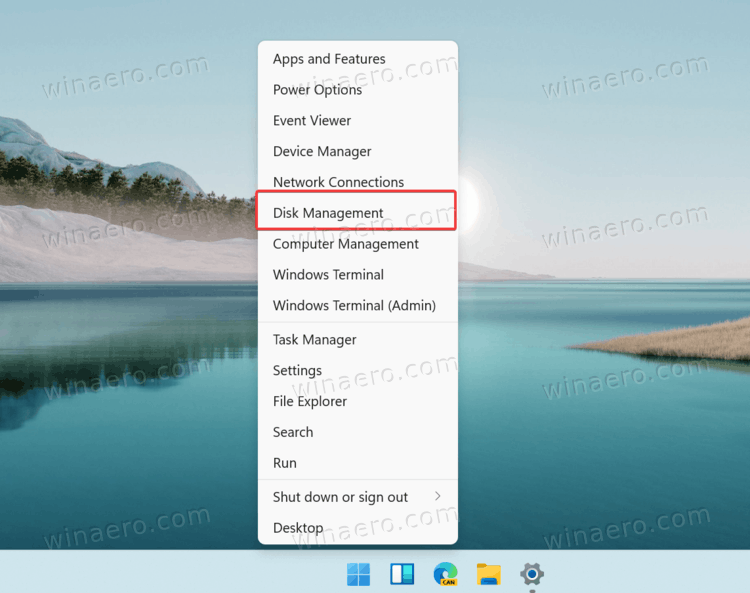
Task: Open Settings gear icon on taskbar
Action: pyautogui.click(x=532, y=574)
